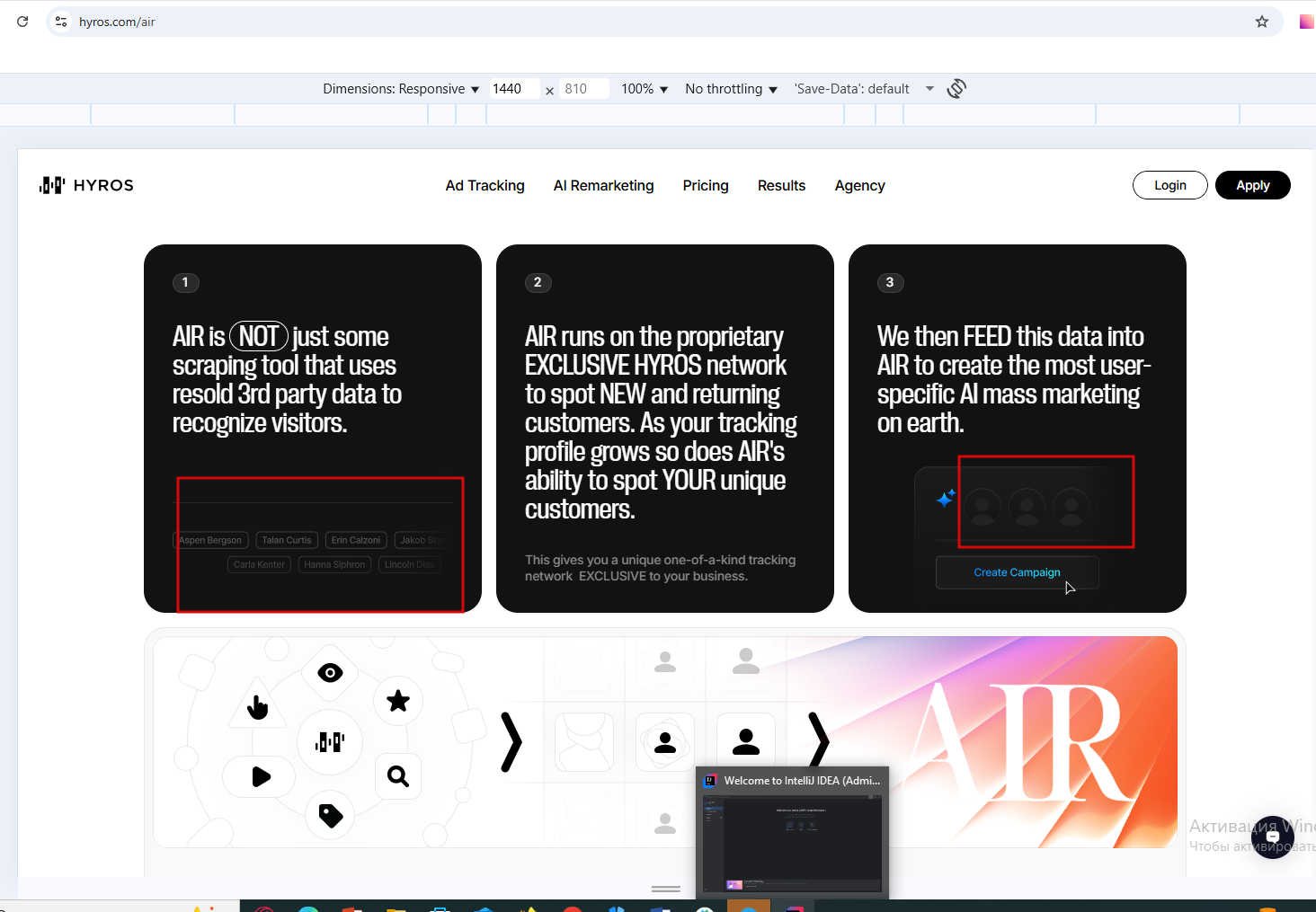Select the Aspen Bergson name tag
The image size is (1316, 912).
[210, 540]
